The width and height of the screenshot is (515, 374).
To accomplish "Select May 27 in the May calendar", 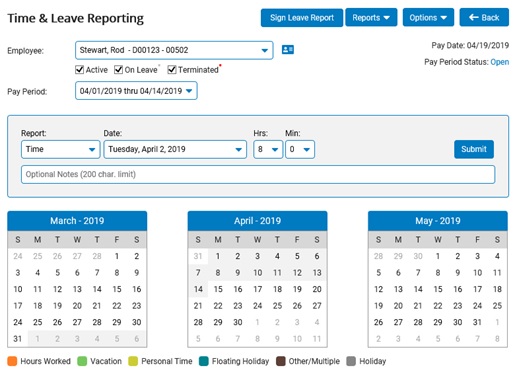I will click(x=398, y=322).
